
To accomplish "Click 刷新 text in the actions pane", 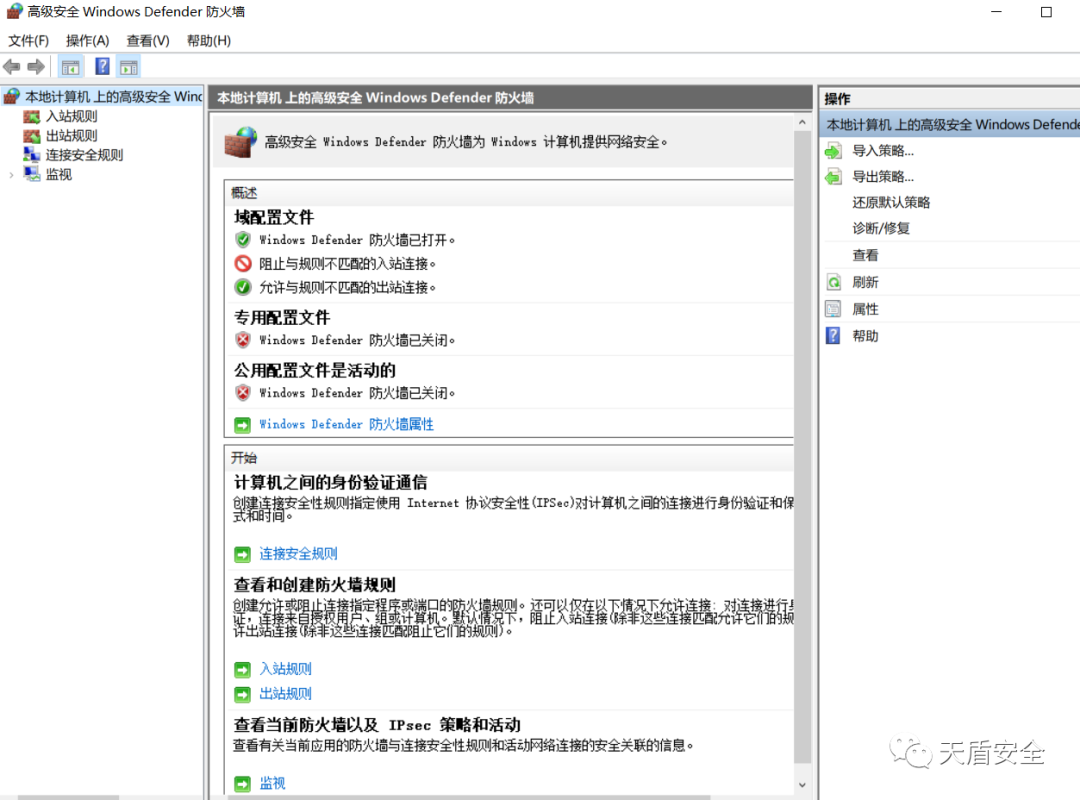I will point(865,283).
